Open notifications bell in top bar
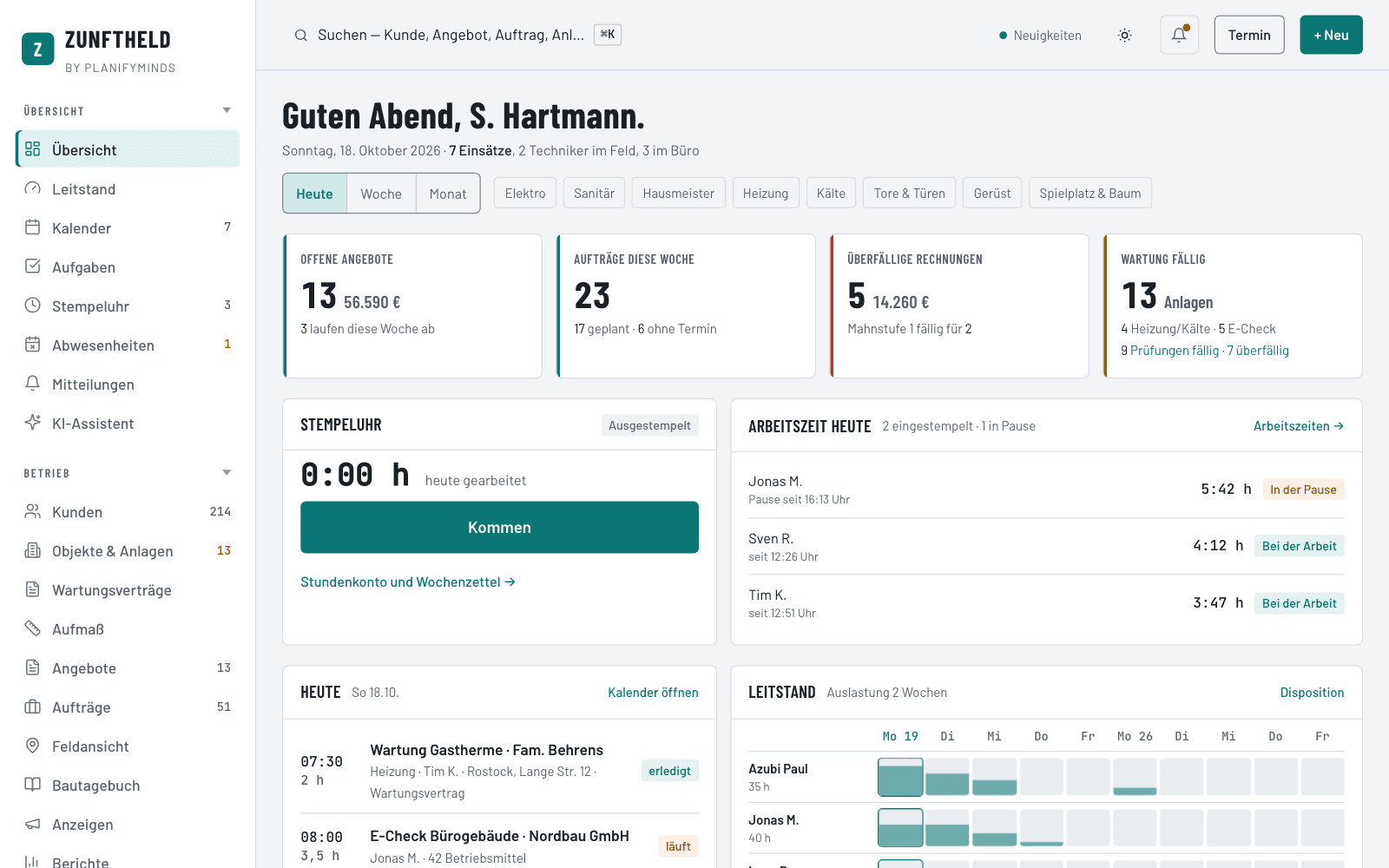 [1179, 36]
